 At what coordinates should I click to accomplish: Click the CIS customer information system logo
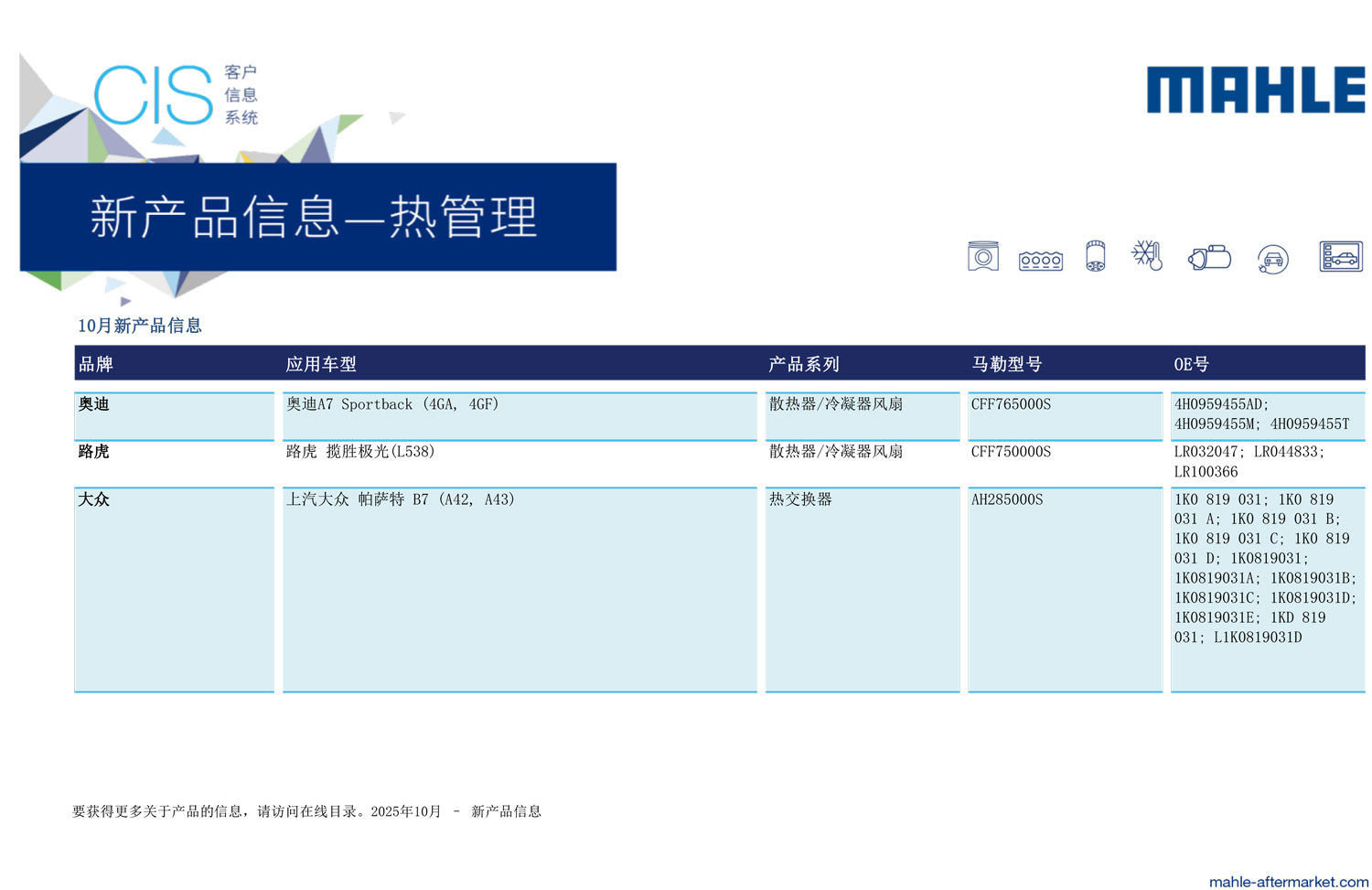pos(176,95)
